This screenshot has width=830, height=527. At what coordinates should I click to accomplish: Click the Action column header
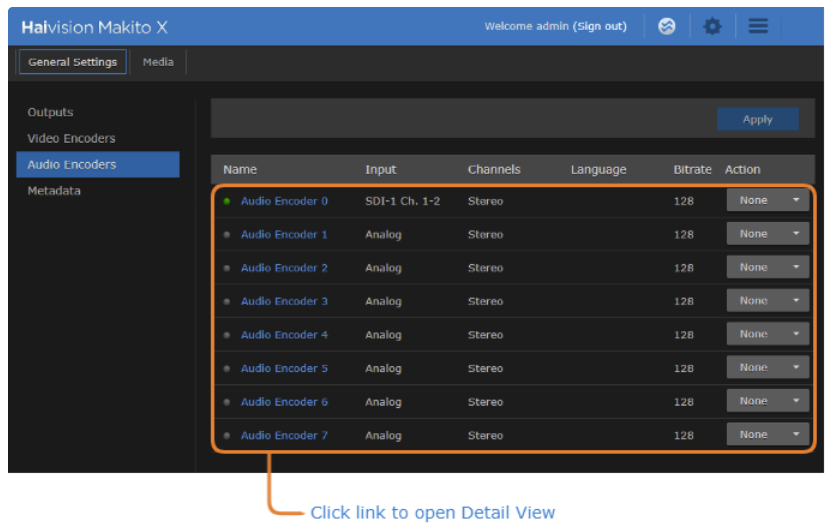(x=742, y=169)
